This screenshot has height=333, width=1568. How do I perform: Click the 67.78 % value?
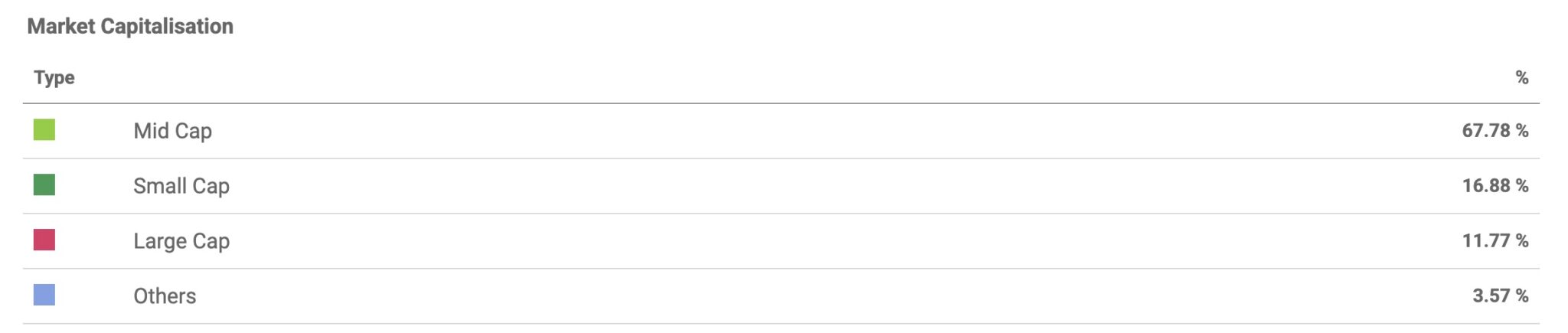(1495, 131)
